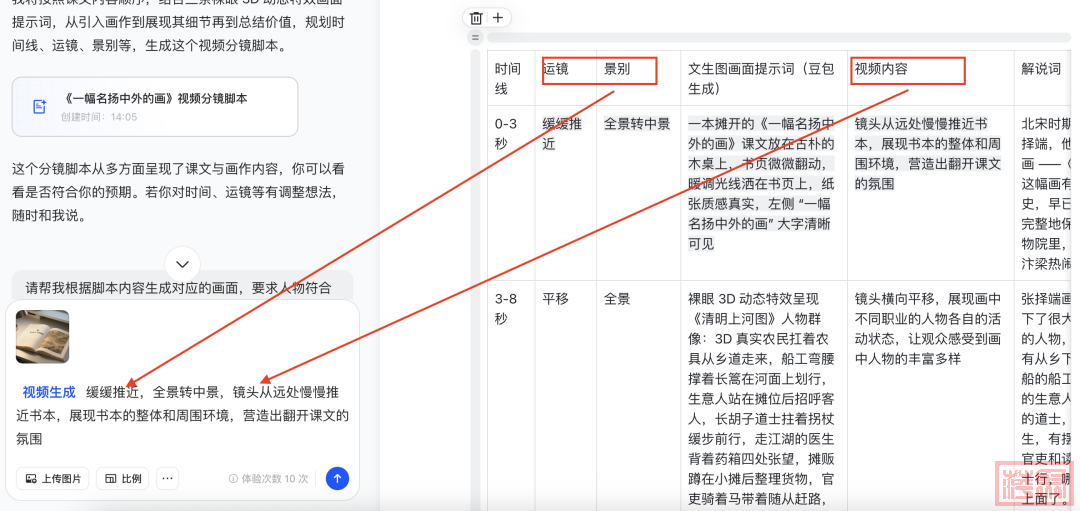Click the blue send arrow button
The image size is (1080, 511).
[x=338, y=478]
